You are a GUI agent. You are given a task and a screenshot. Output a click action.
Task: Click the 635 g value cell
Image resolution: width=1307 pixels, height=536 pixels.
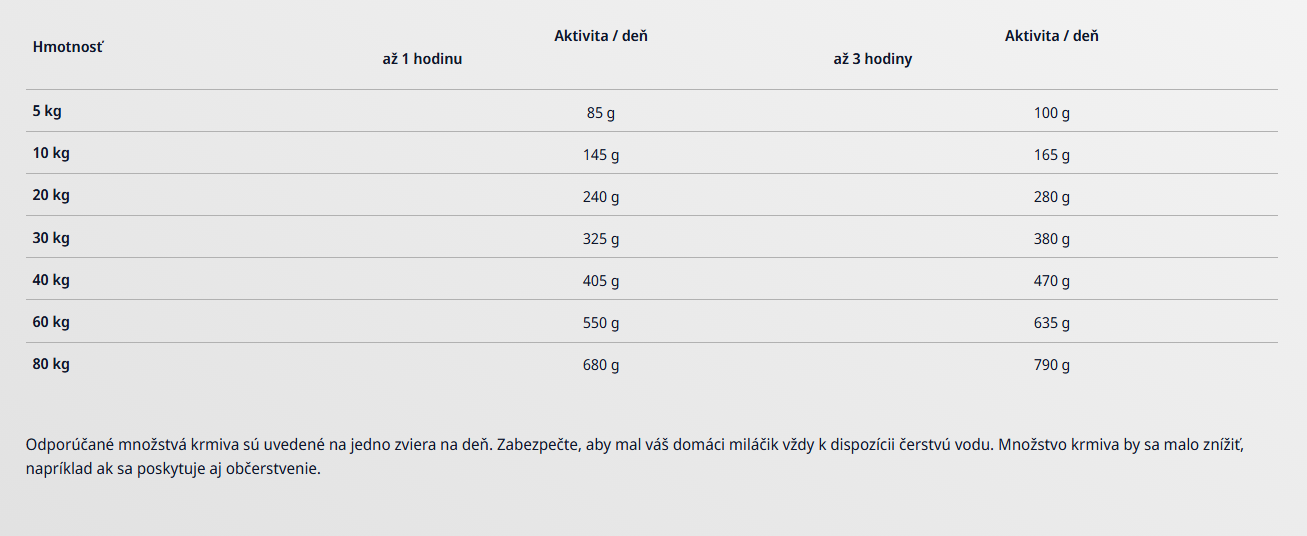click(x=1052, y=323)
